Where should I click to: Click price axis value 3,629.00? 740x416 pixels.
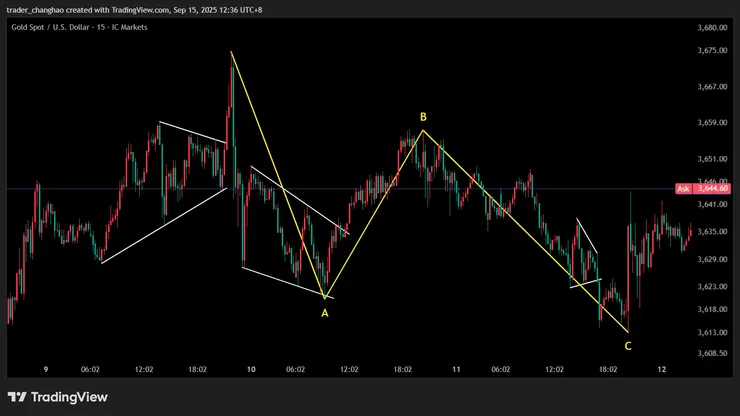click(712, 259)
